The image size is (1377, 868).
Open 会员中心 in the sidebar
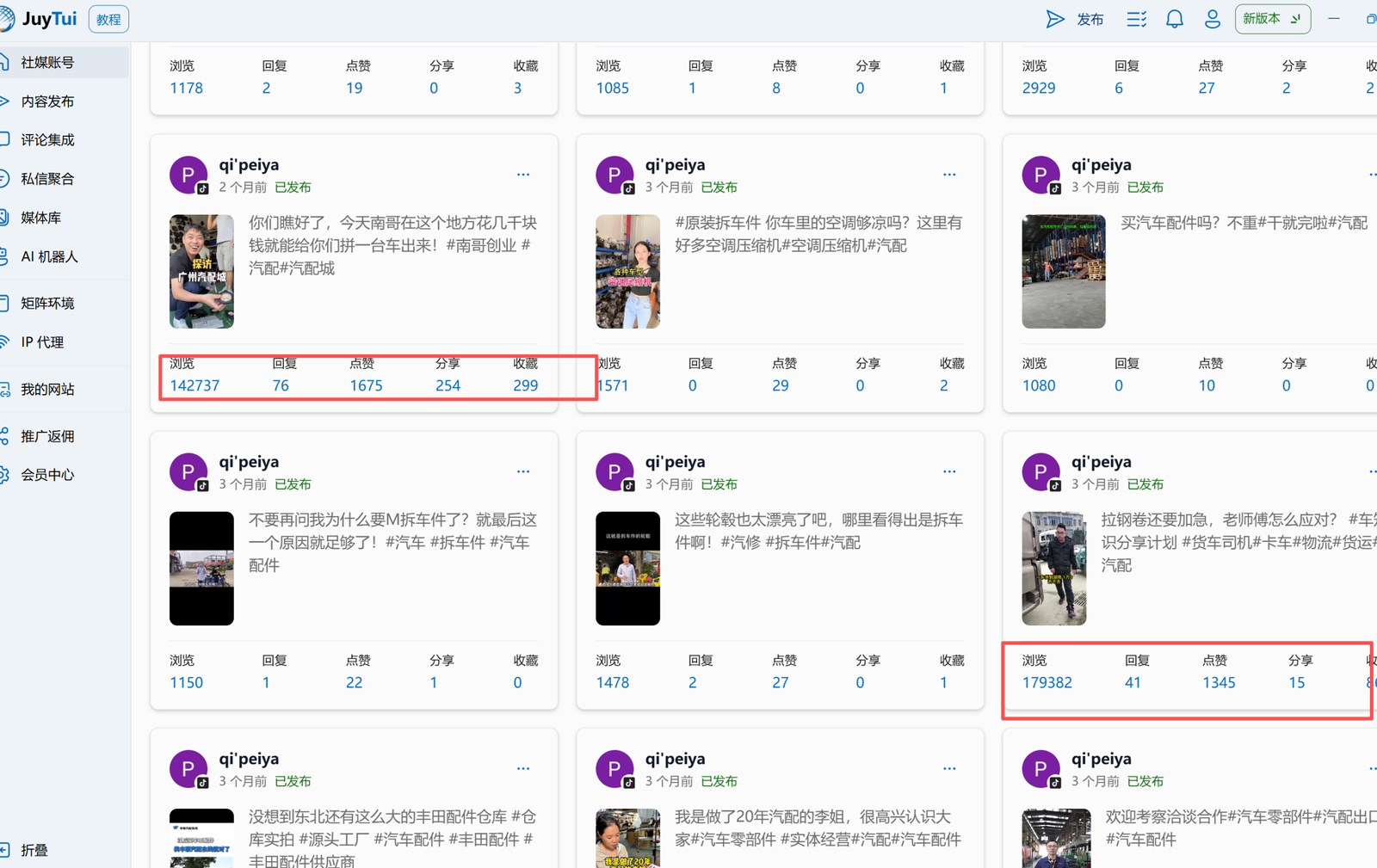click(x=48, y=475)
